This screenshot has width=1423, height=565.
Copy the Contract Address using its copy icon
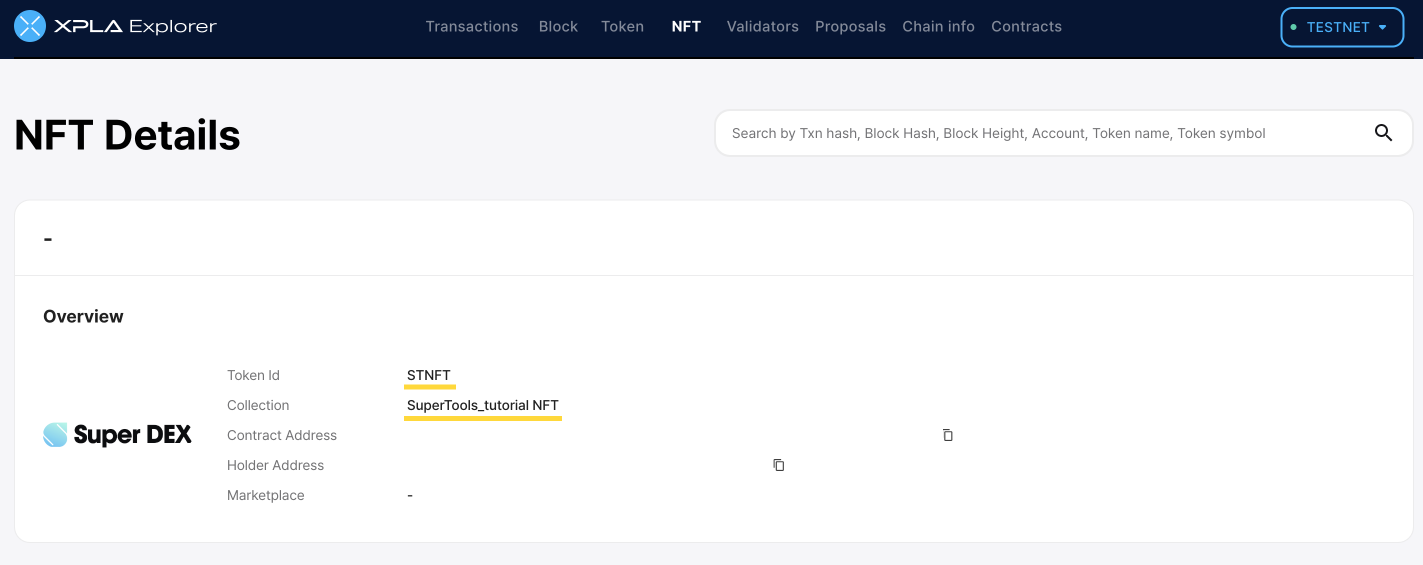pos(948,435)
